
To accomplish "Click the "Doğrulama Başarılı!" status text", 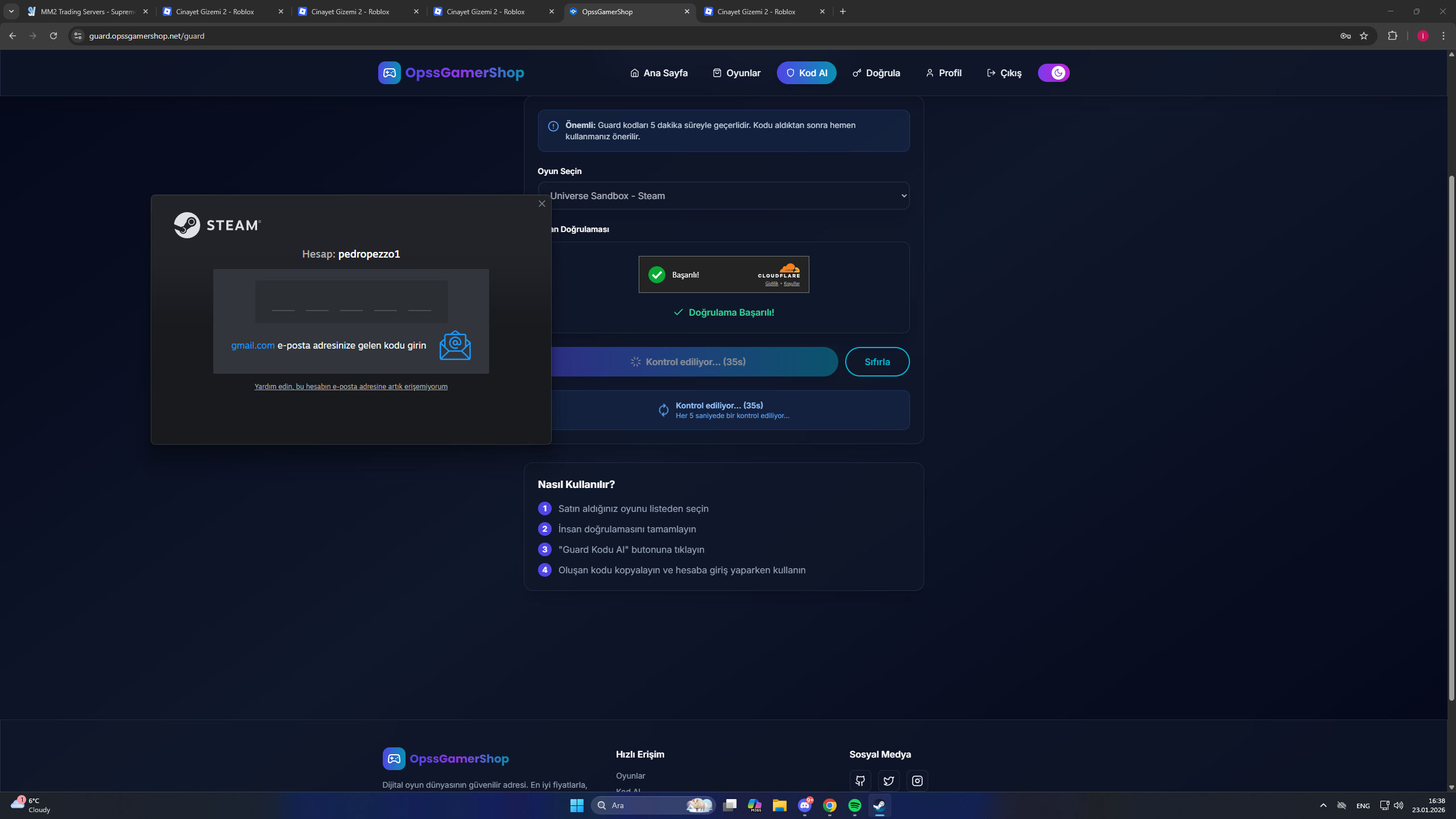I will pyautogui.click(x=731, y=312).
